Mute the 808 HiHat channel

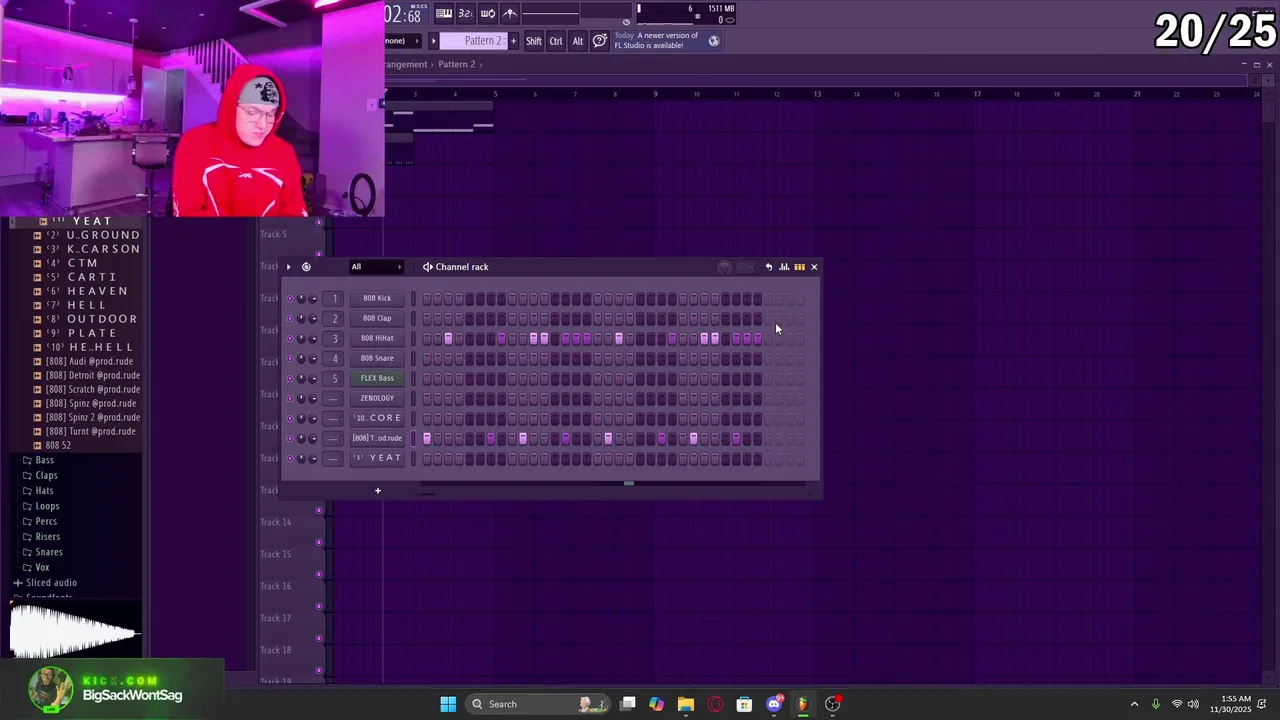290,338
